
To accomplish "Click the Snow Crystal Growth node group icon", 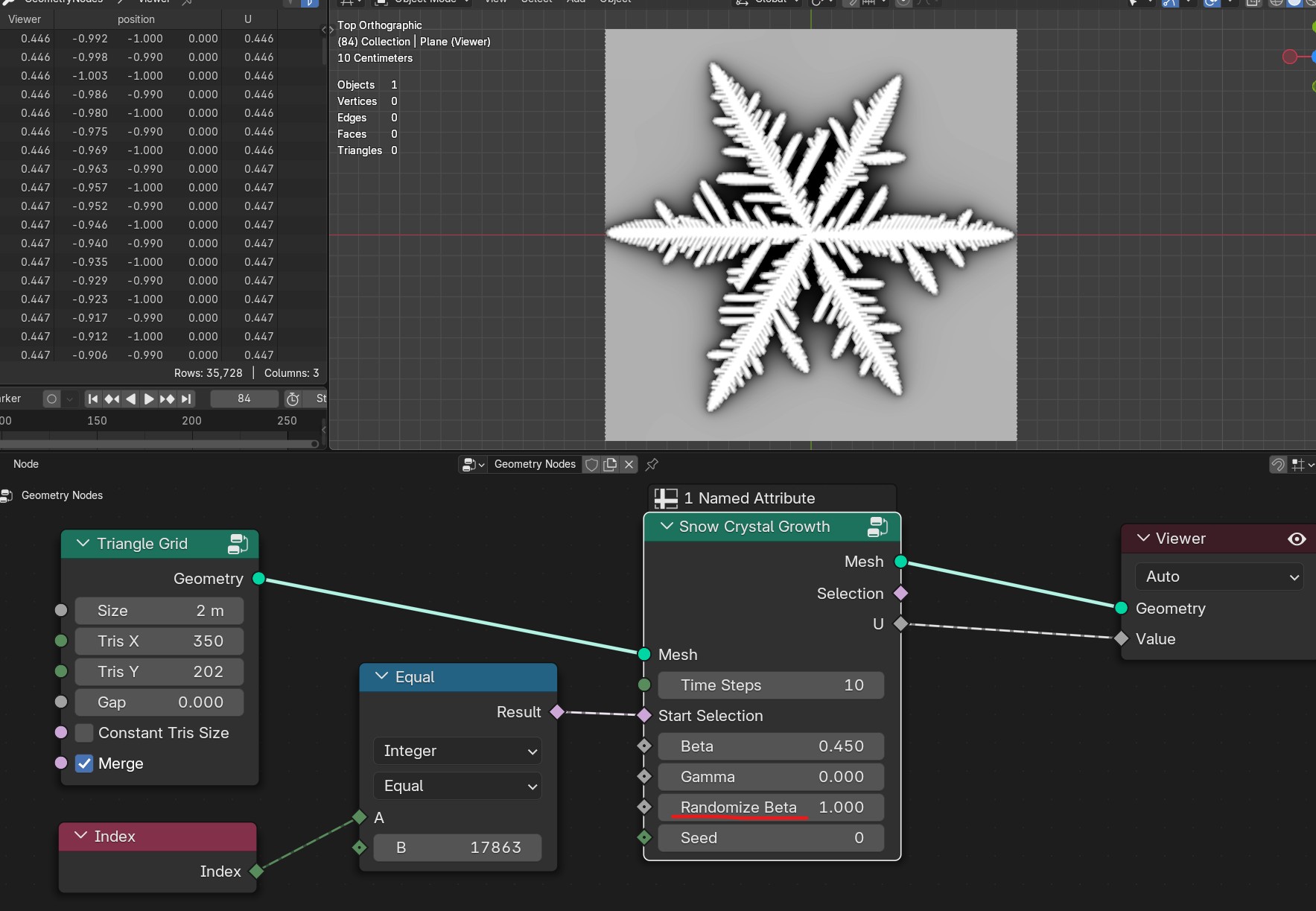I will click(x=878, y=527).
